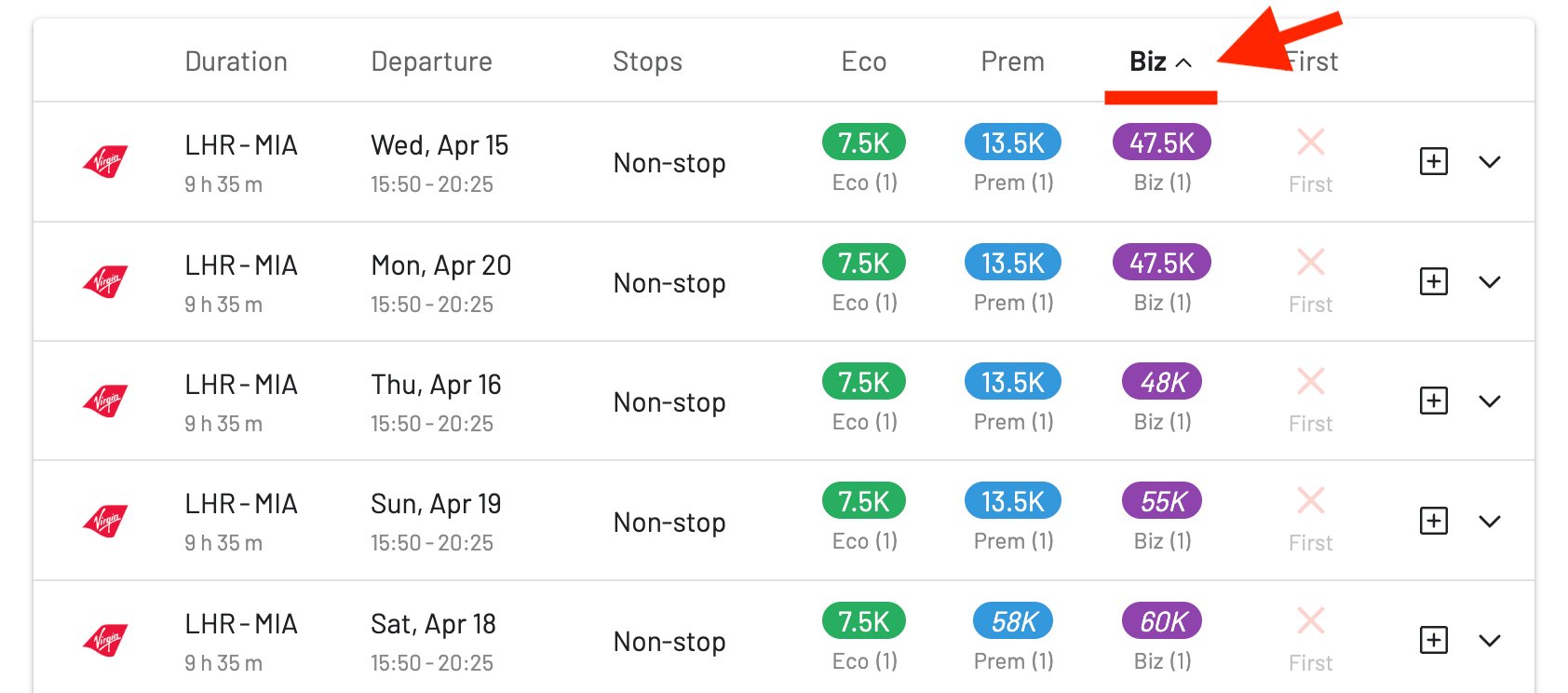Select the 47.5K Biz fare for Apr 15

pos(1160,143)
